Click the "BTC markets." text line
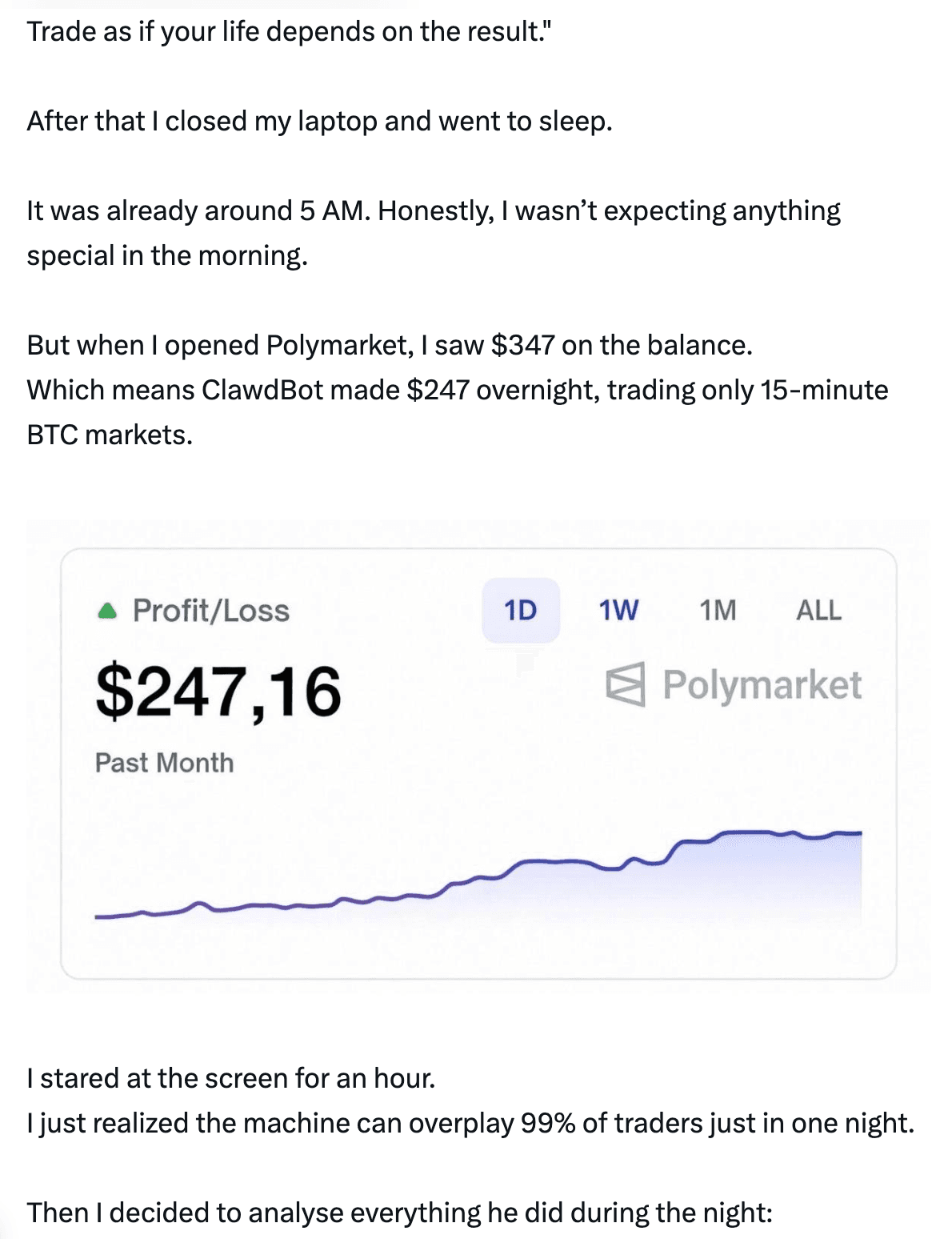Screen dimensions: 952x1239 110,435
